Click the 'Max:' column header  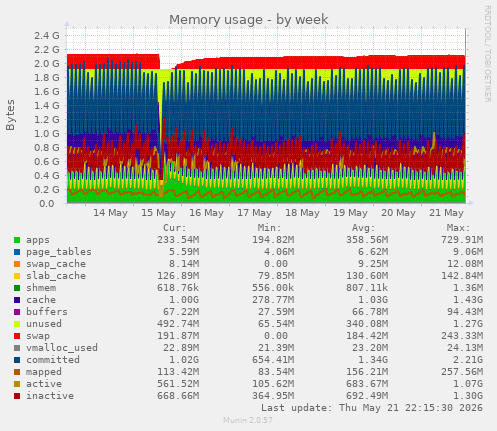[x=458, y=228]
